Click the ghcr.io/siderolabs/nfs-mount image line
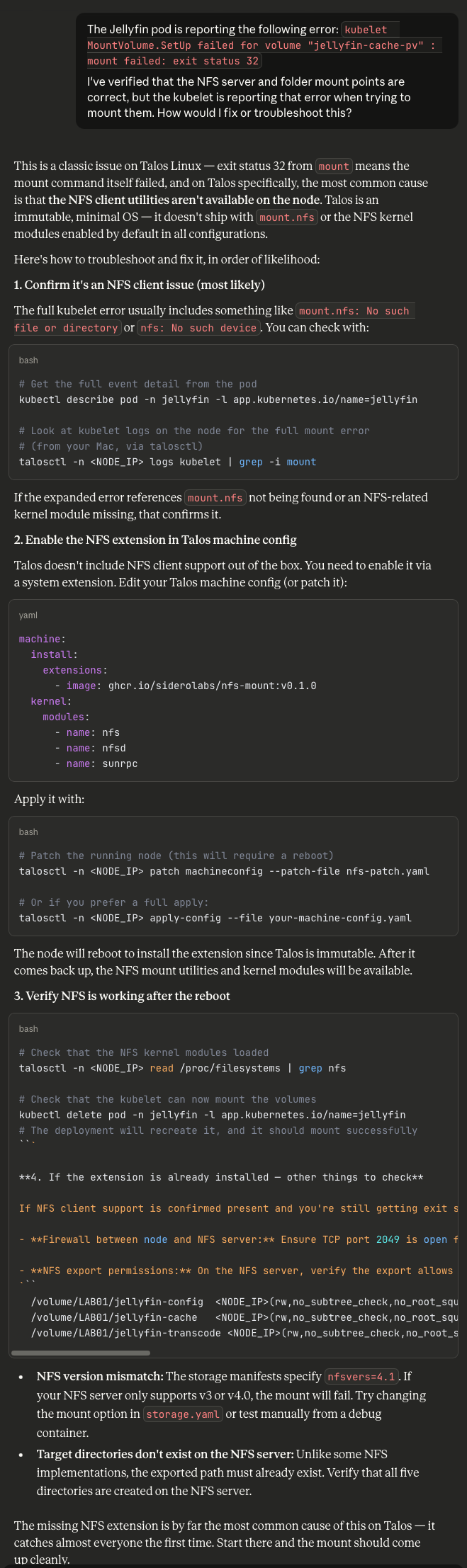 [191, 686]
